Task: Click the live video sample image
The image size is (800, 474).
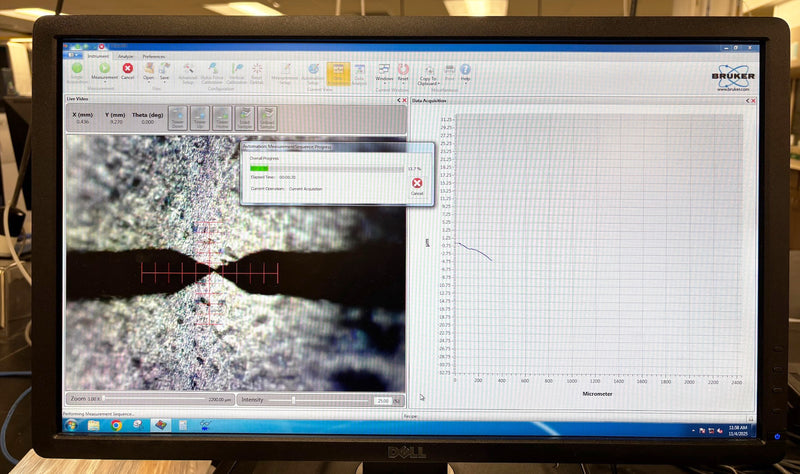Action: pos(236,263)
